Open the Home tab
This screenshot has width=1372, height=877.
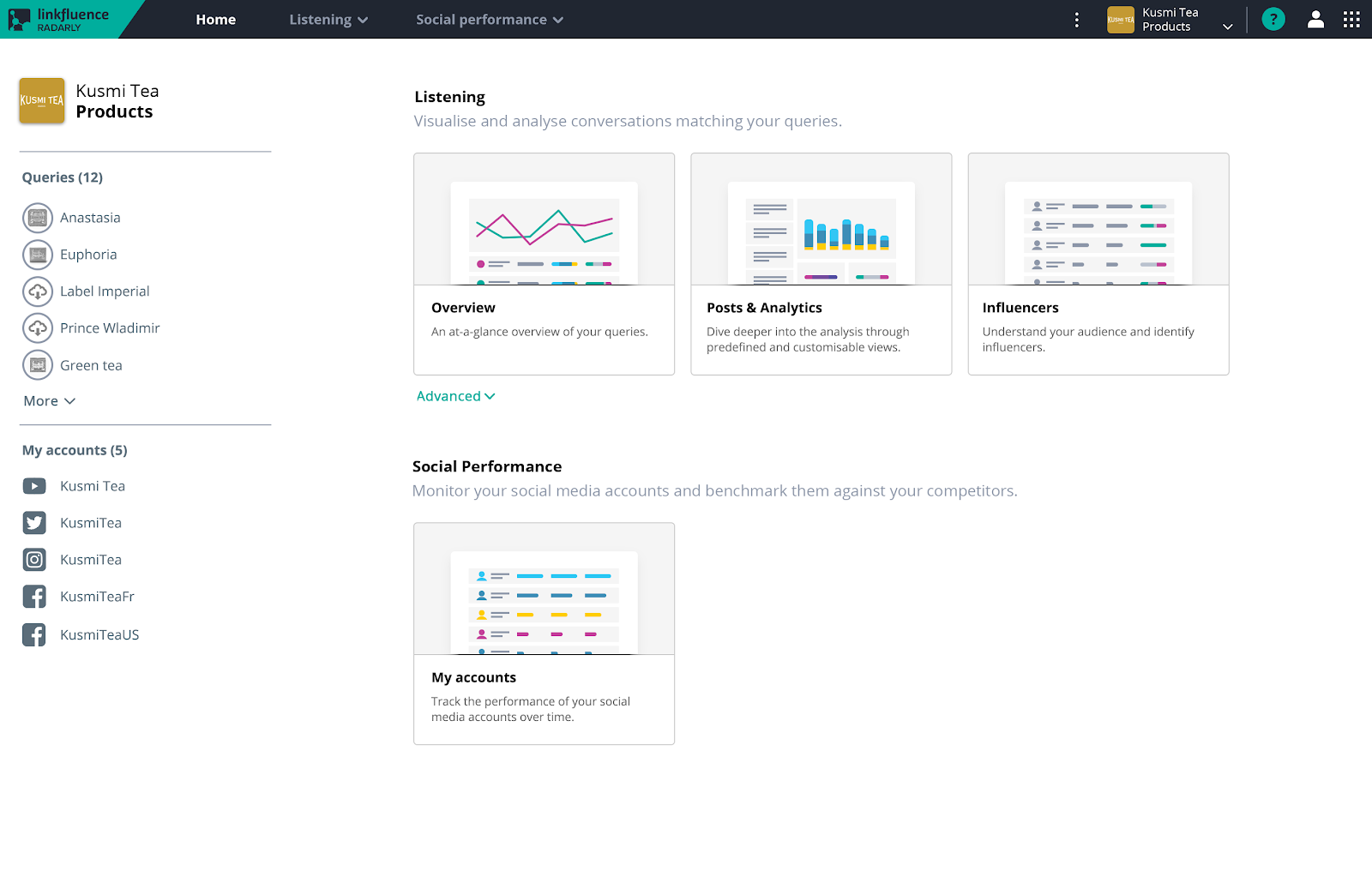click(215, 20)
